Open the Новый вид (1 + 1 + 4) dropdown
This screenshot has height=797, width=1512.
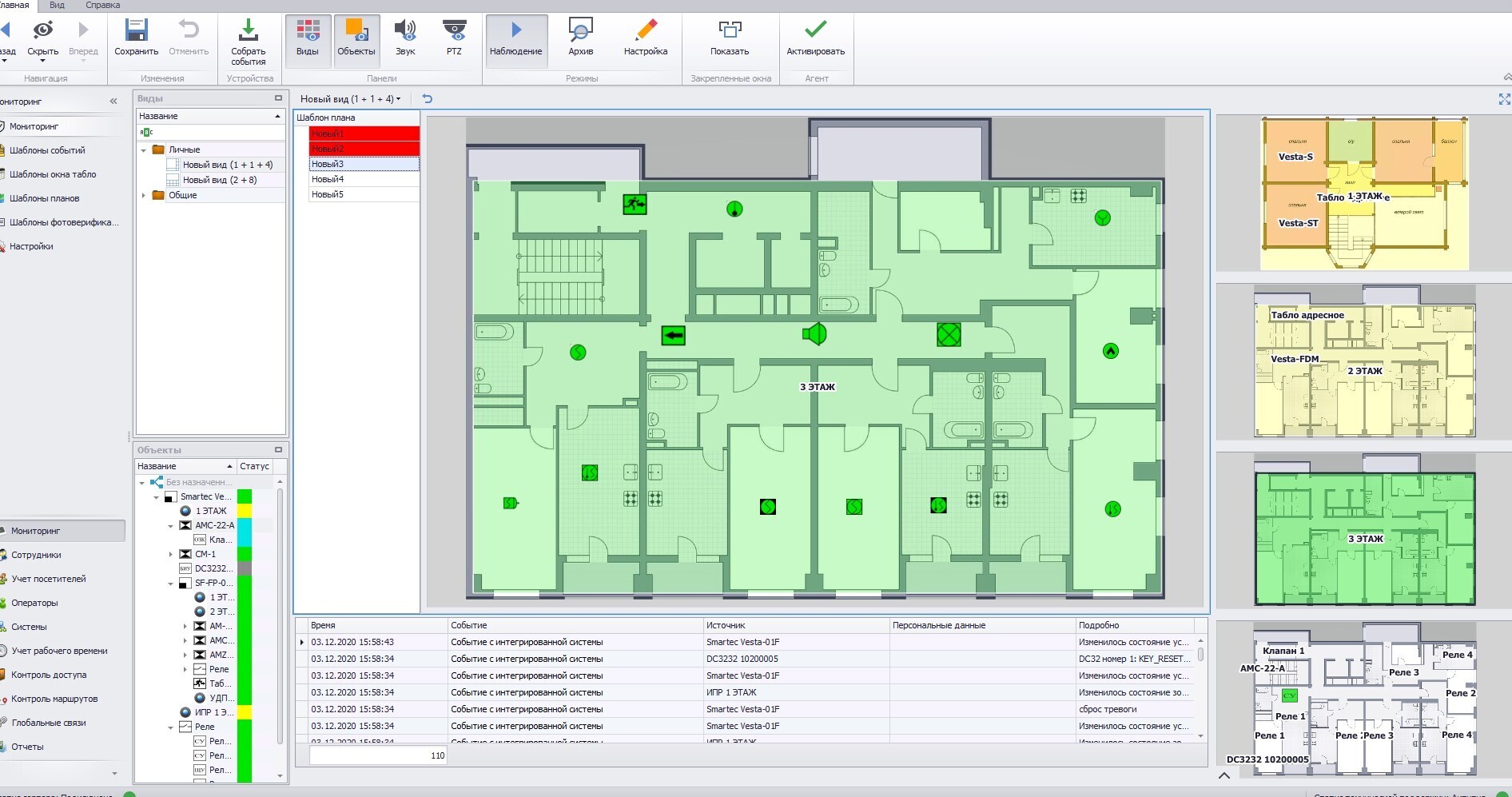(x=351, y=99)
